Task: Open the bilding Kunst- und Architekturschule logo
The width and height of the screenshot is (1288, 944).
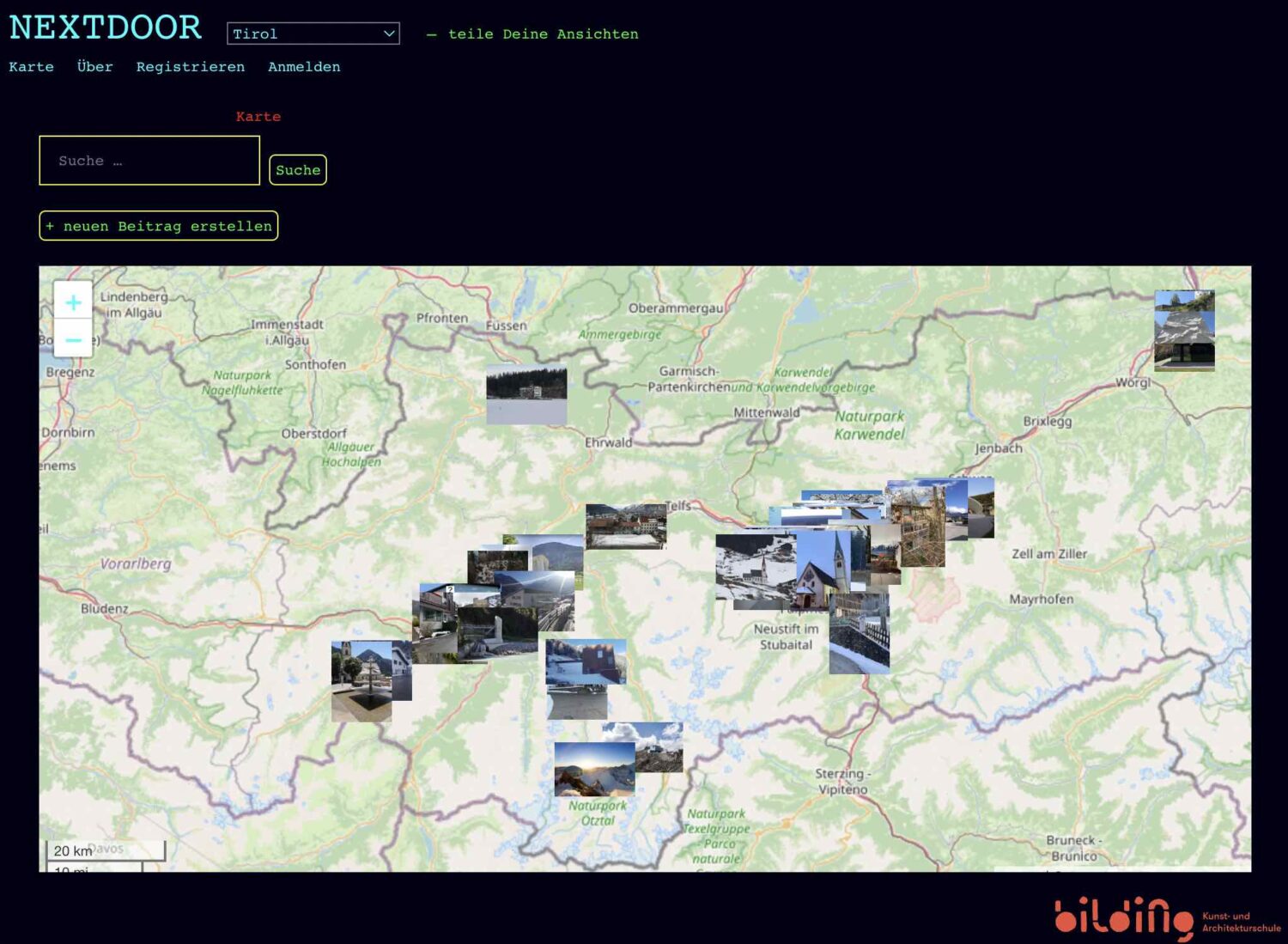Action: click(1166, 918)
